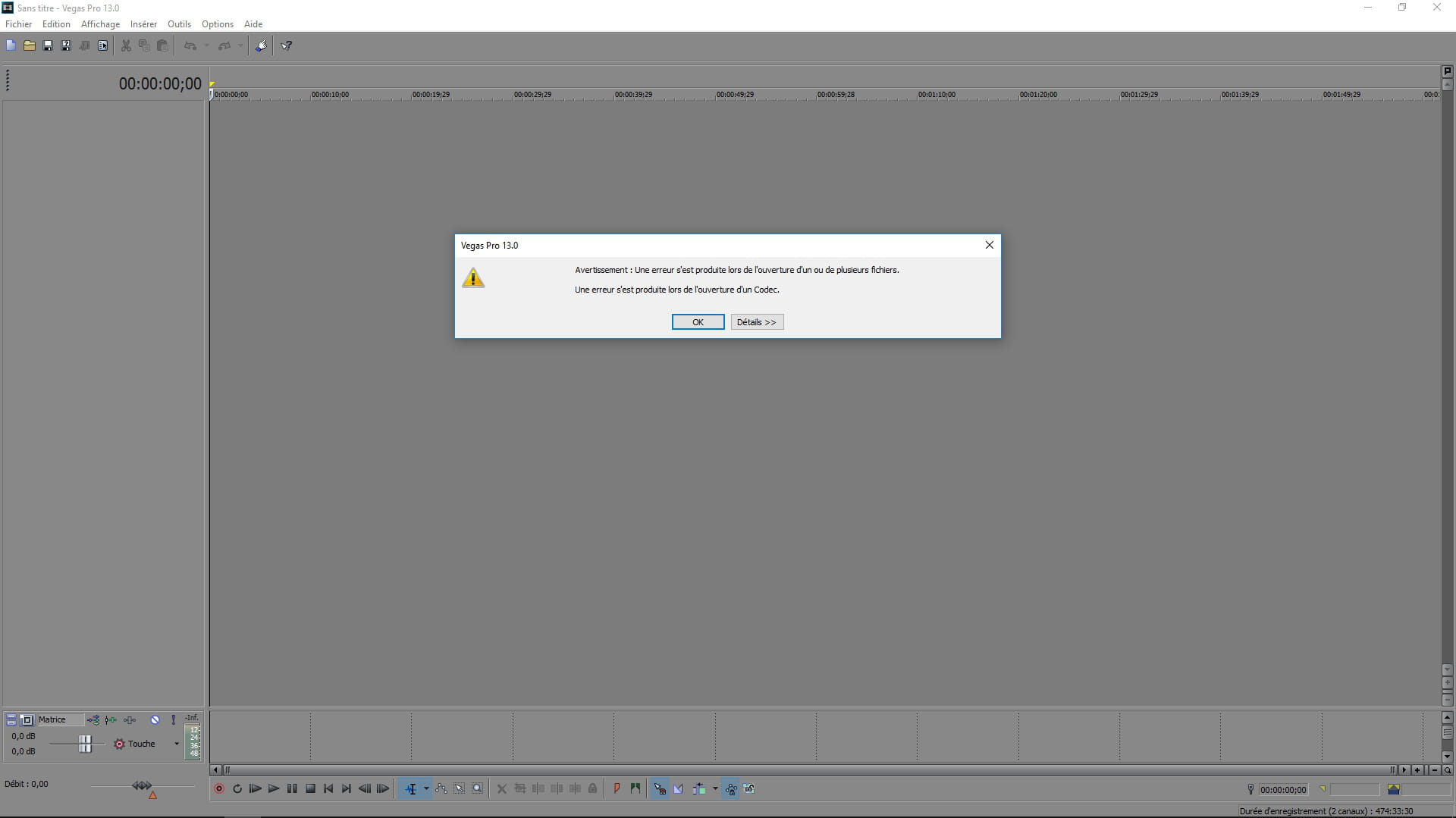Go to project start button

pyautogui.click(x=328, y=788)
